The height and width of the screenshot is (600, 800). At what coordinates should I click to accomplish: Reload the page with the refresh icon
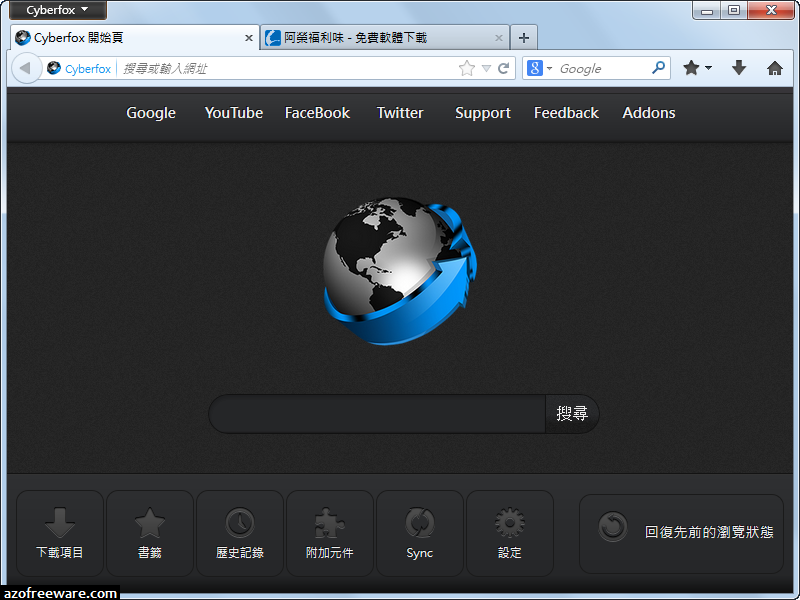pyautogui.click(x=503, y=68)
